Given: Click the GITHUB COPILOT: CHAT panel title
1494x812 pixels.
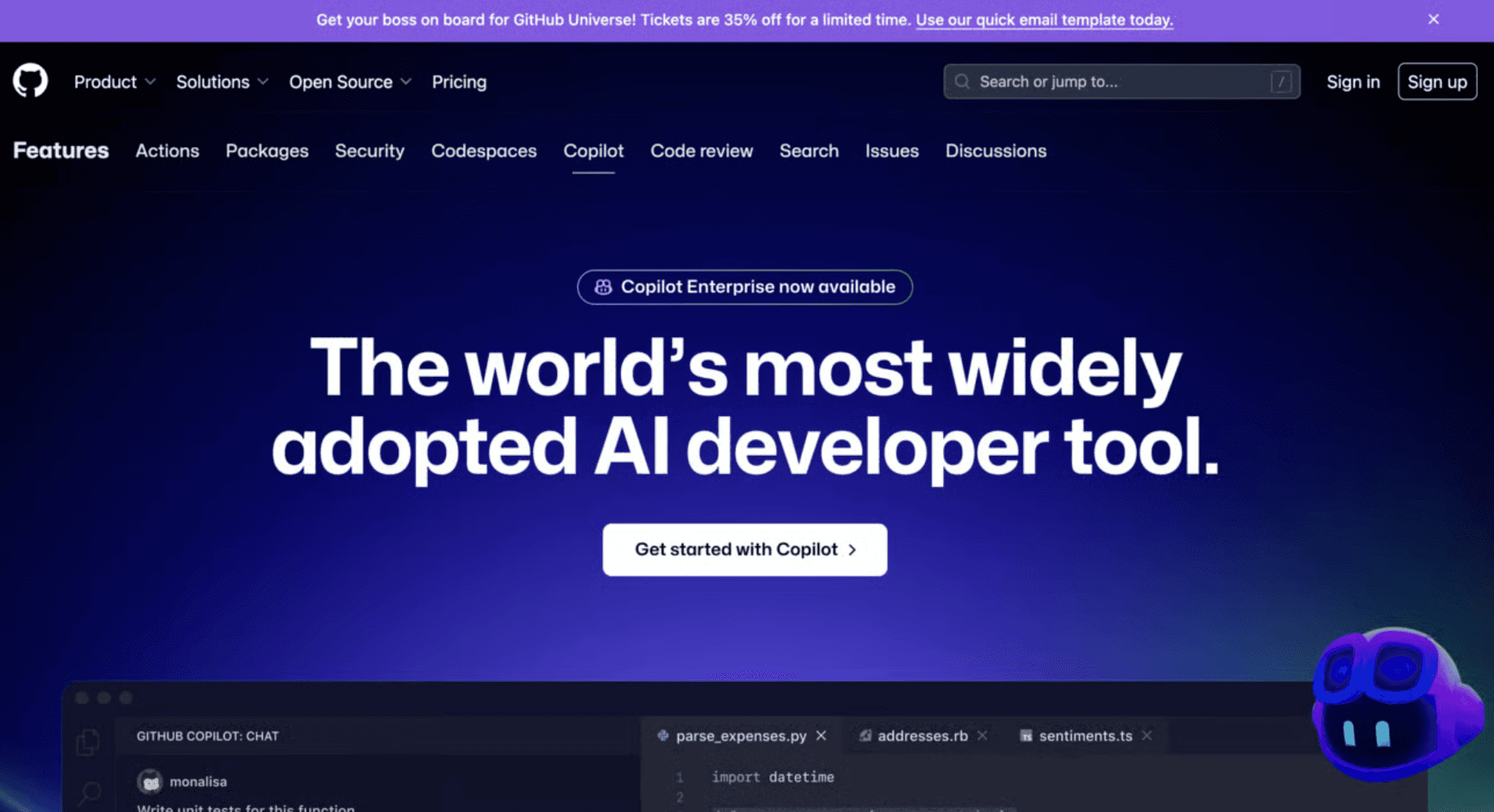Looking at the screenshot, I should point(208,735).
